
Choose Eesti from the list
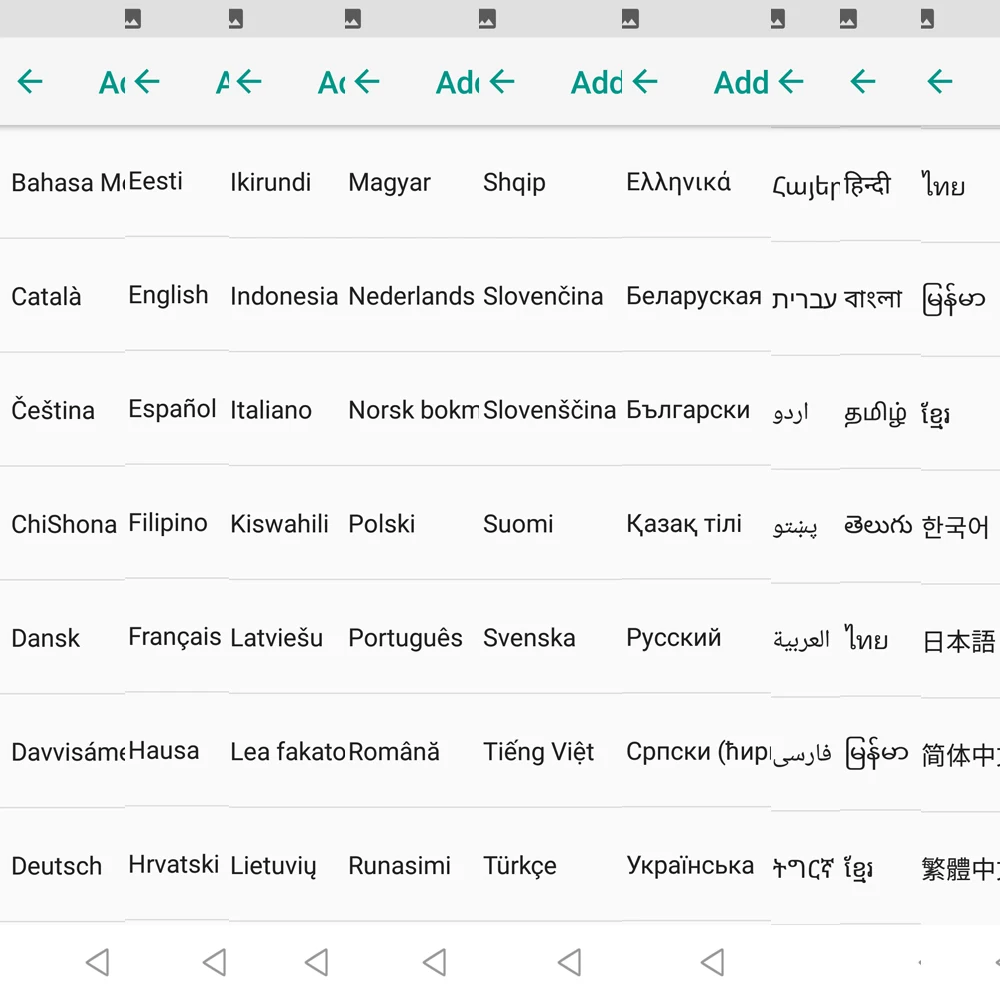156,181
